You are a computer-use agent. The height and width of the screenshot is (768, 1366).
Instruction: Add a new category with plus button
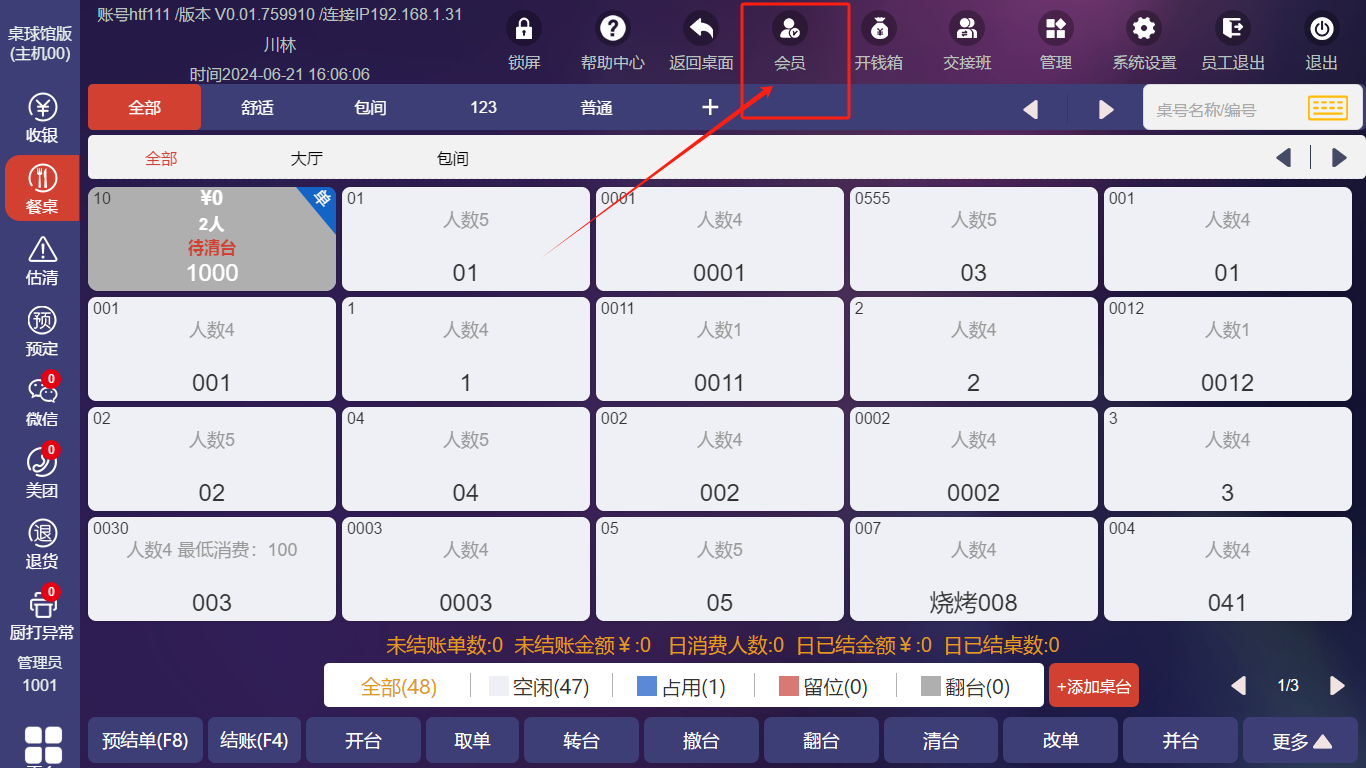[x=710, y=108]
